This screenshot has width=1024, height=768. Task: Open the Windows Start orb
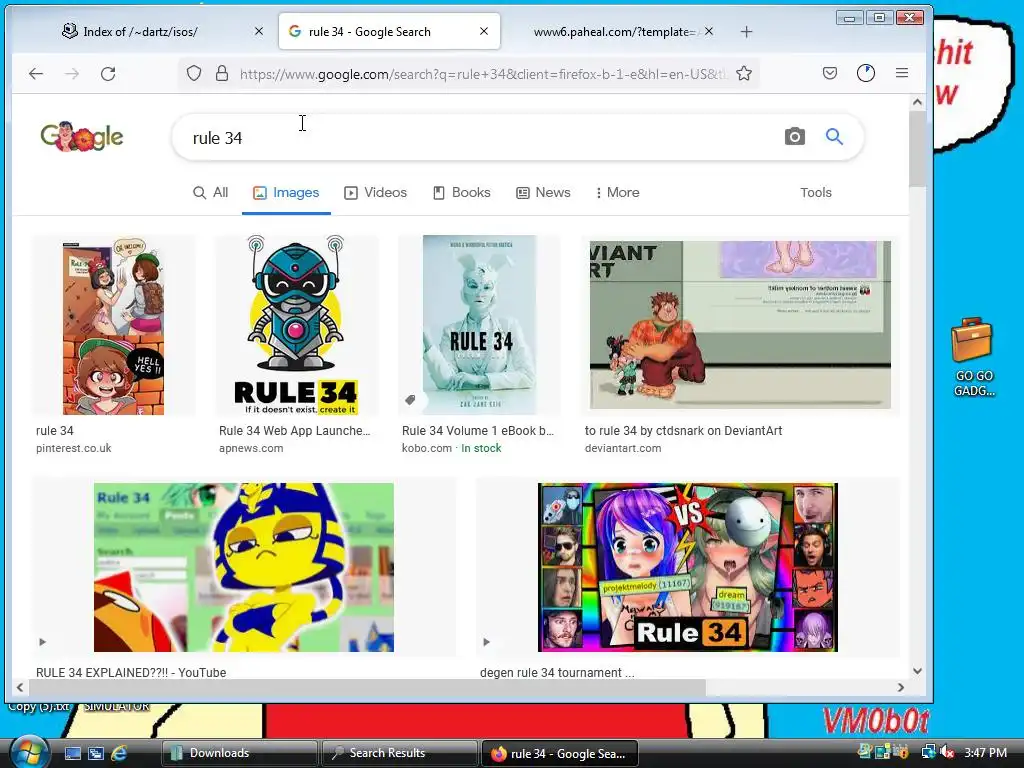pos(29,751)
